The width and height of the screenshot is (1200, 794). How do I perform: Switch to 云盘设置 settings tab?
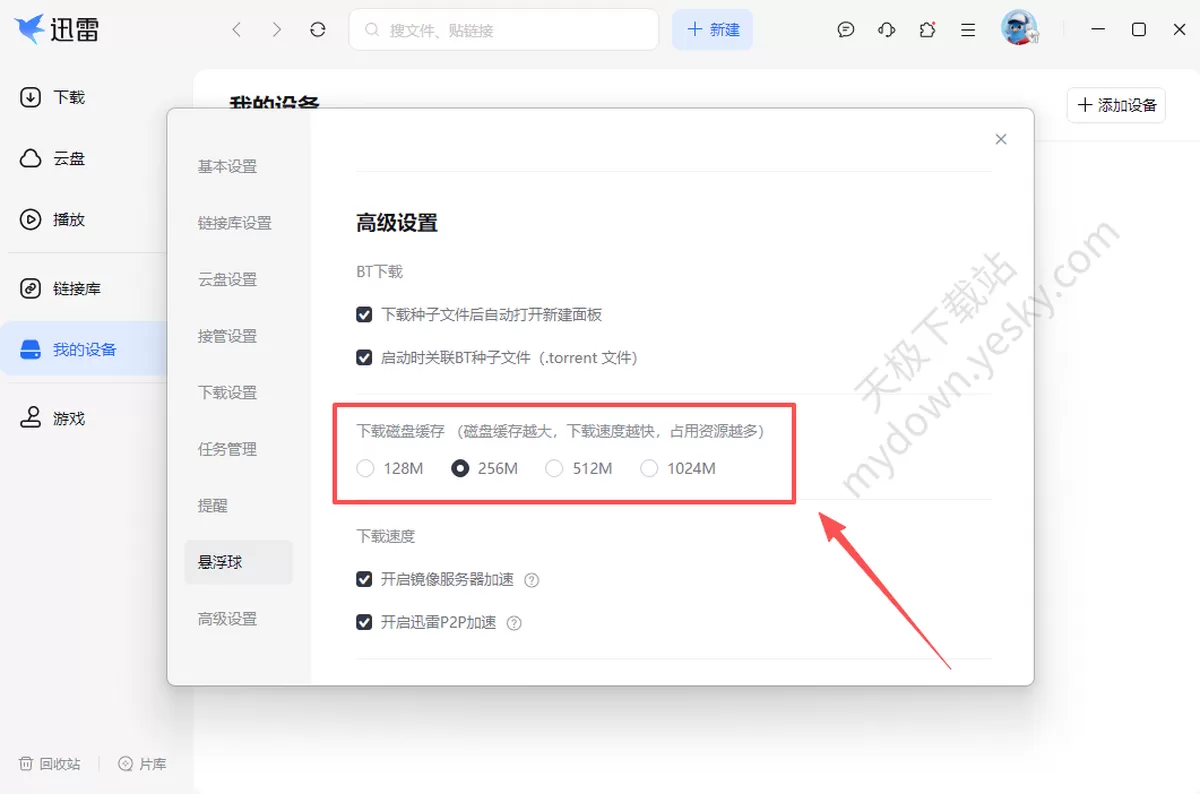[227, 279]
